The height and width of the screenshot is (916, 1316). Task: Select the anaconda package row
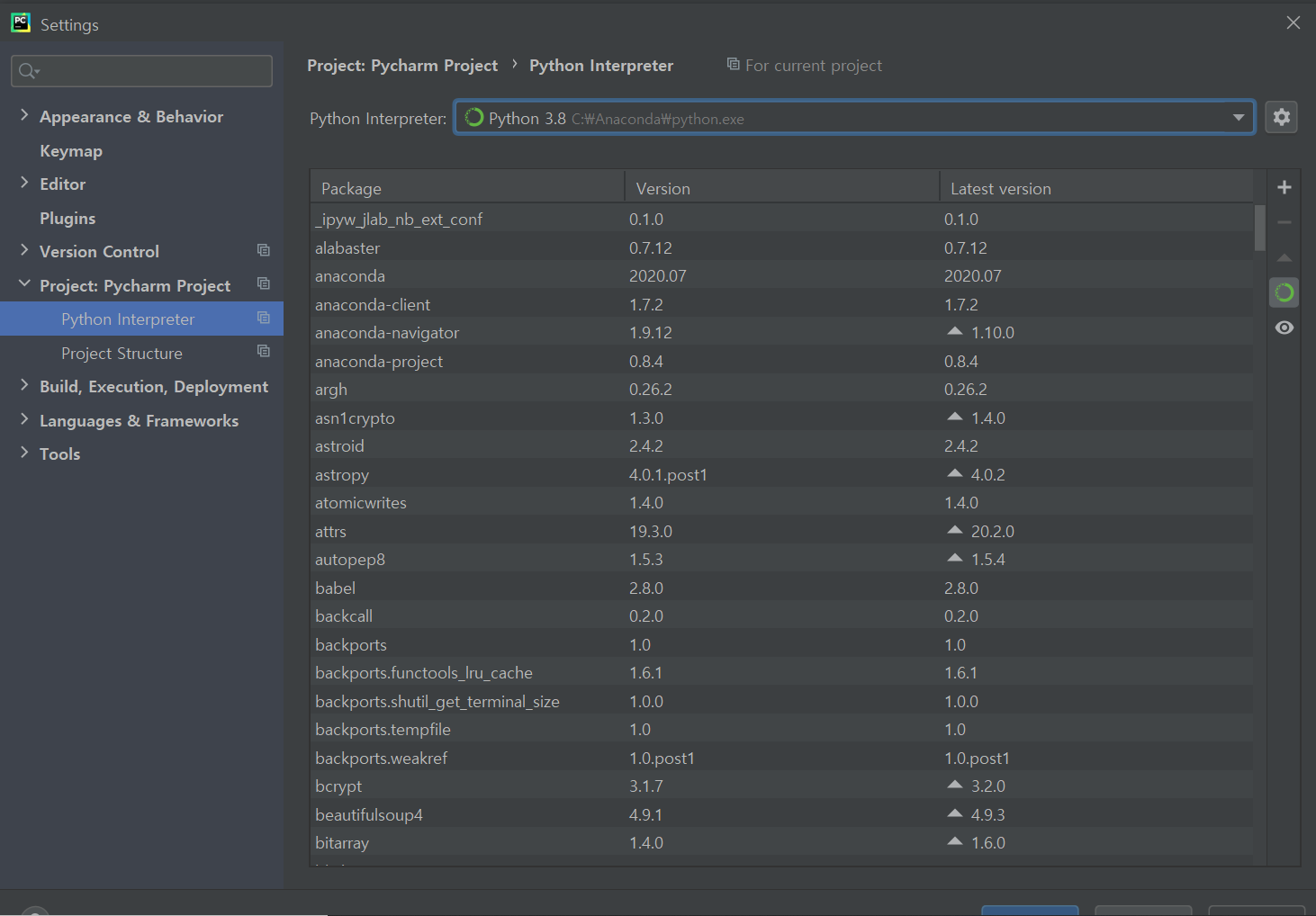click(781, 276)
